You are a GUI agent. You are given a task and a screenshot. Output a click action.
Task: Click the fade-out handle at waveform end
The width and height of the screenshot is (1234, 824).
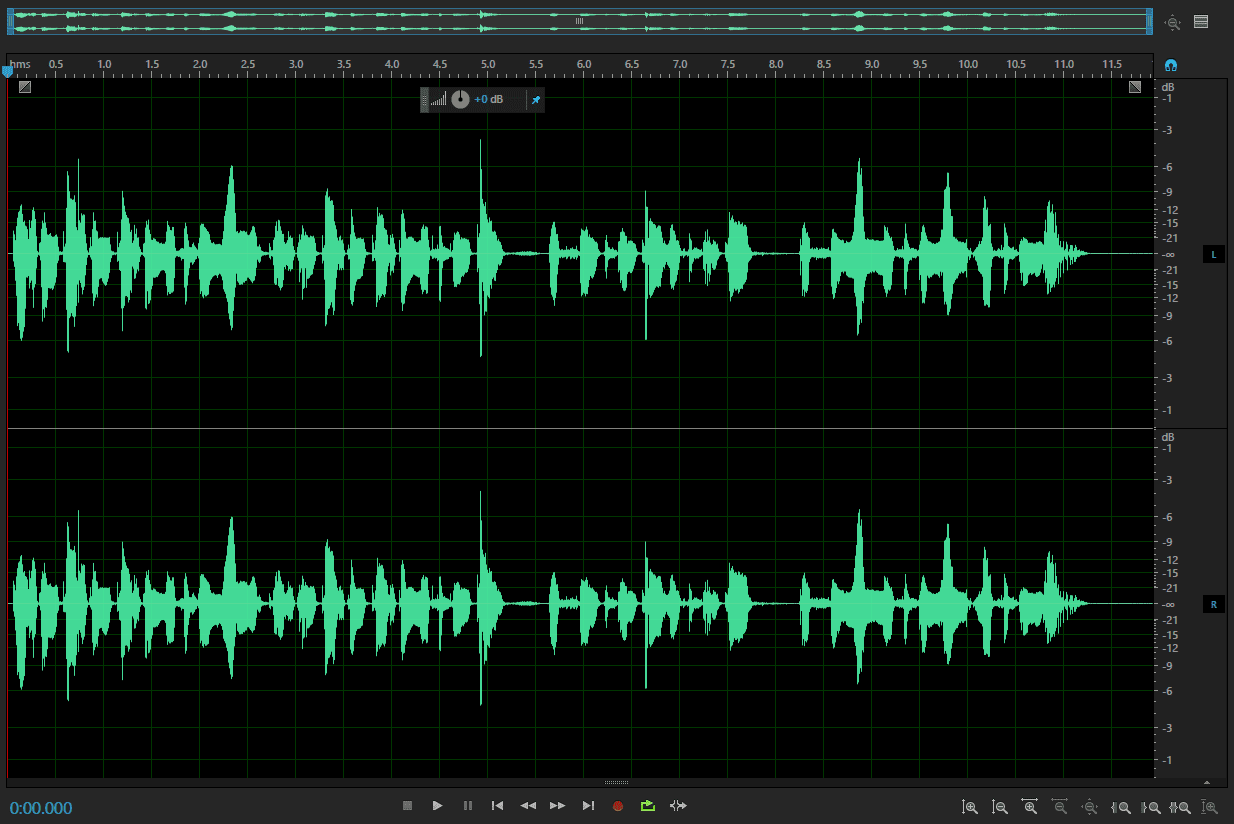(x=1135, y=87)
